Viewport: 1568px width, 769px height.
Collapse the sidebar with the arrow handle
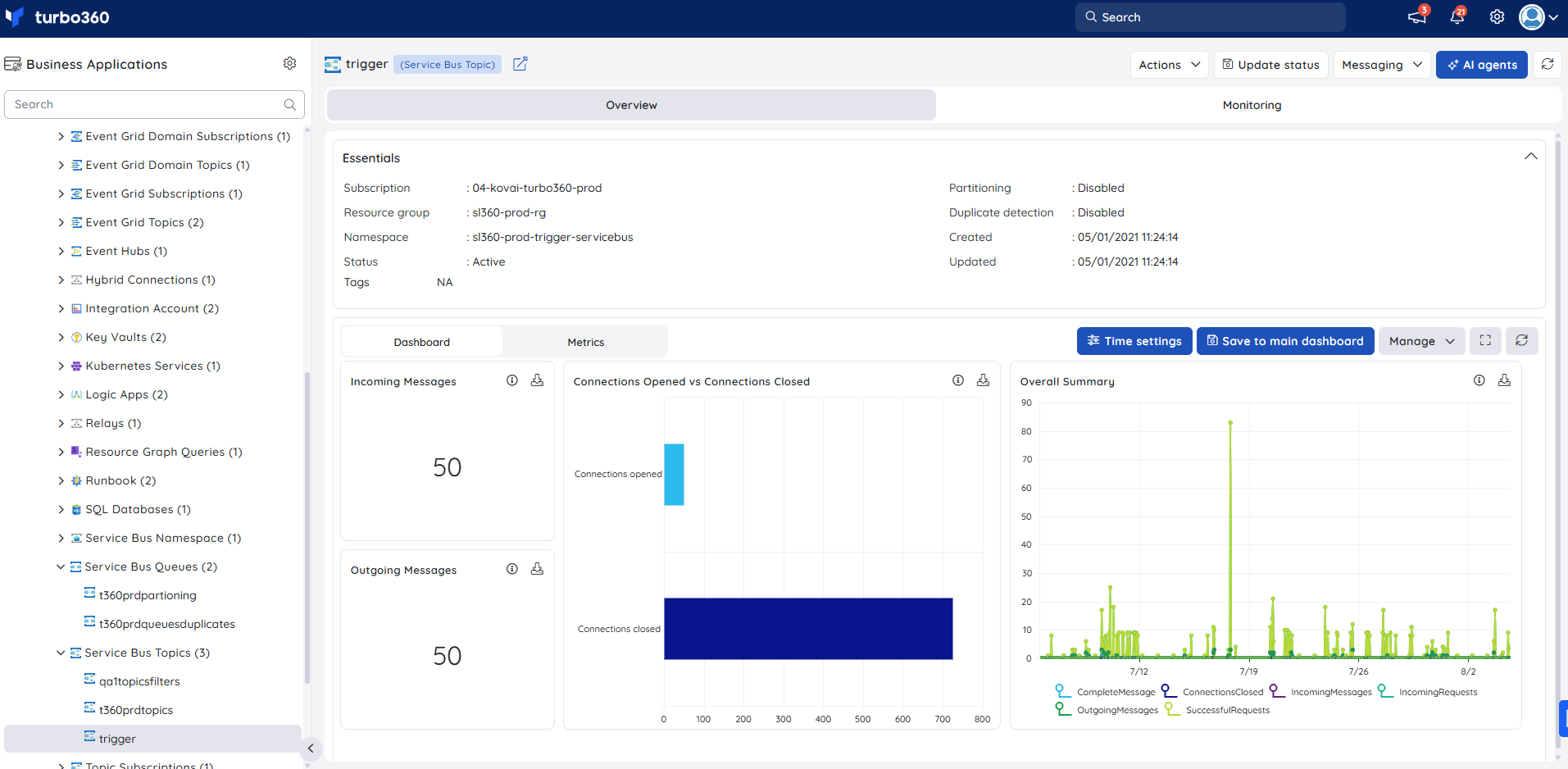click(x=311, y=748)
